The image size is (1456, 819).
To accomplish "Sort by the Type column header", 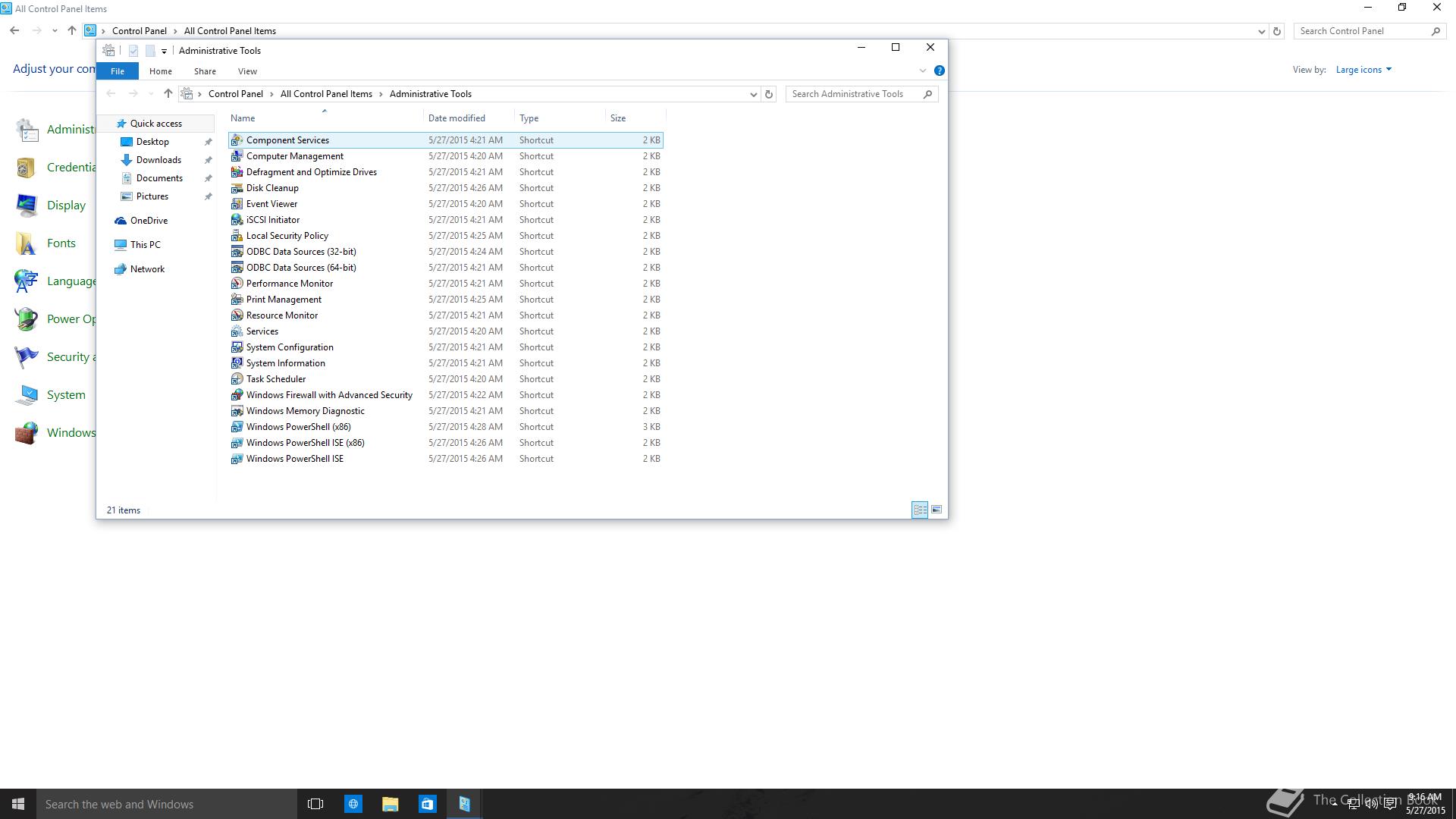I will tap(560, 118).
